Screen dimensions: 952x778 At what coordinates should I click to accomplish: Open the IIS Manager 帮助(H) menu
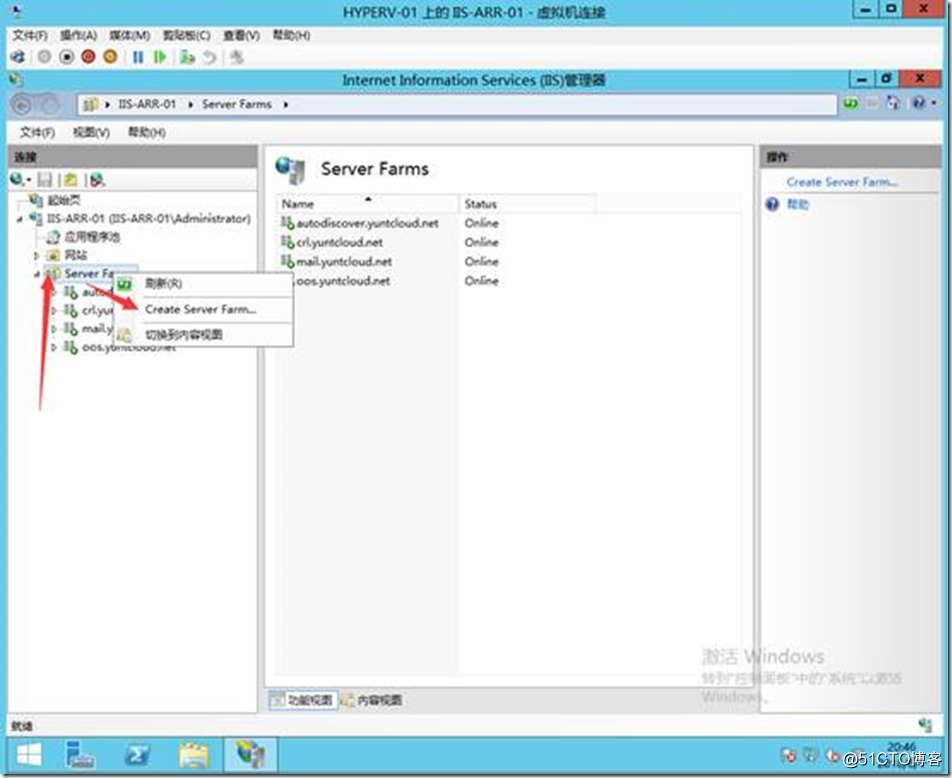[146, 132]
